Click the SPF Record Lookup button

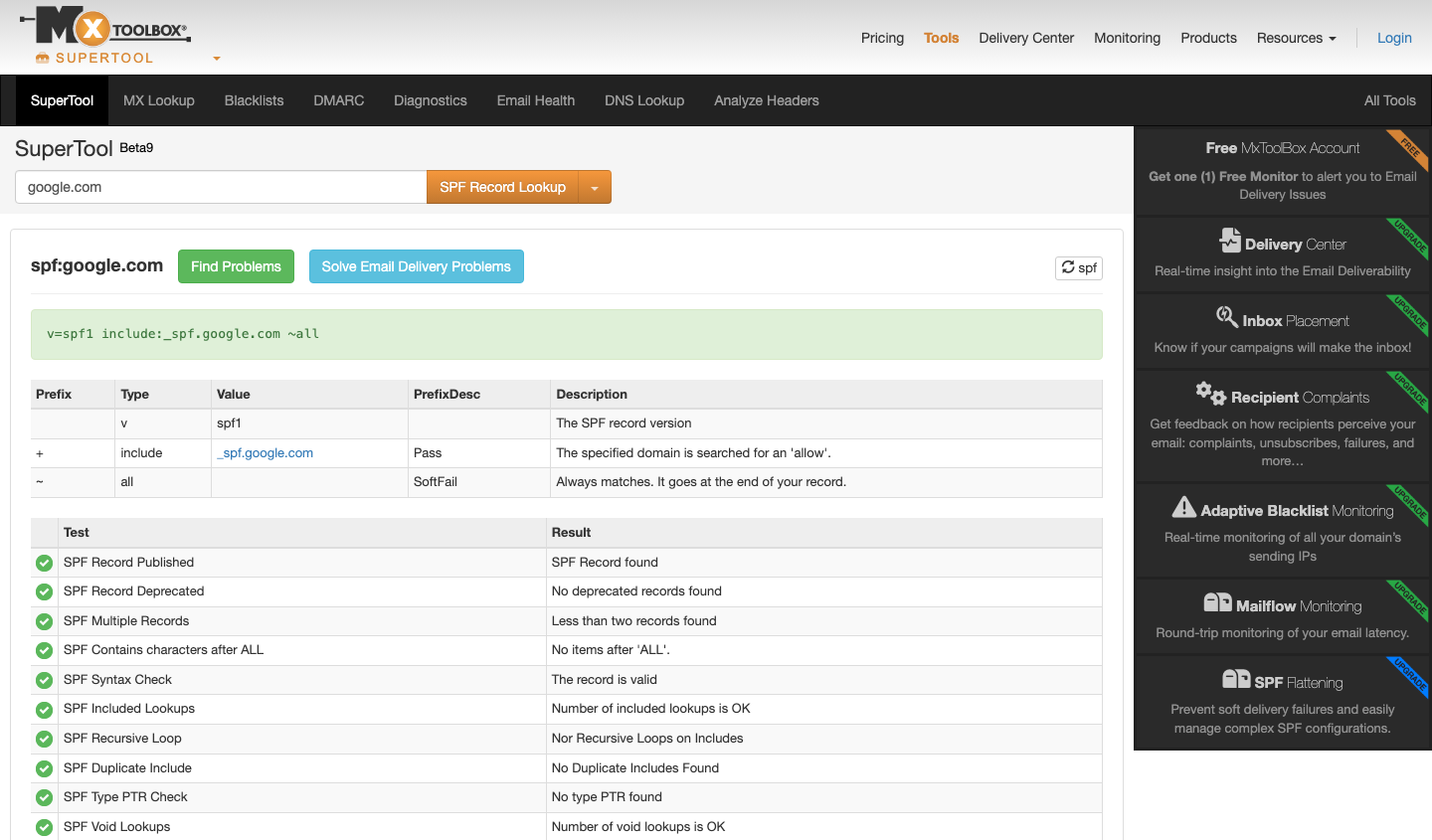point(502,187)
